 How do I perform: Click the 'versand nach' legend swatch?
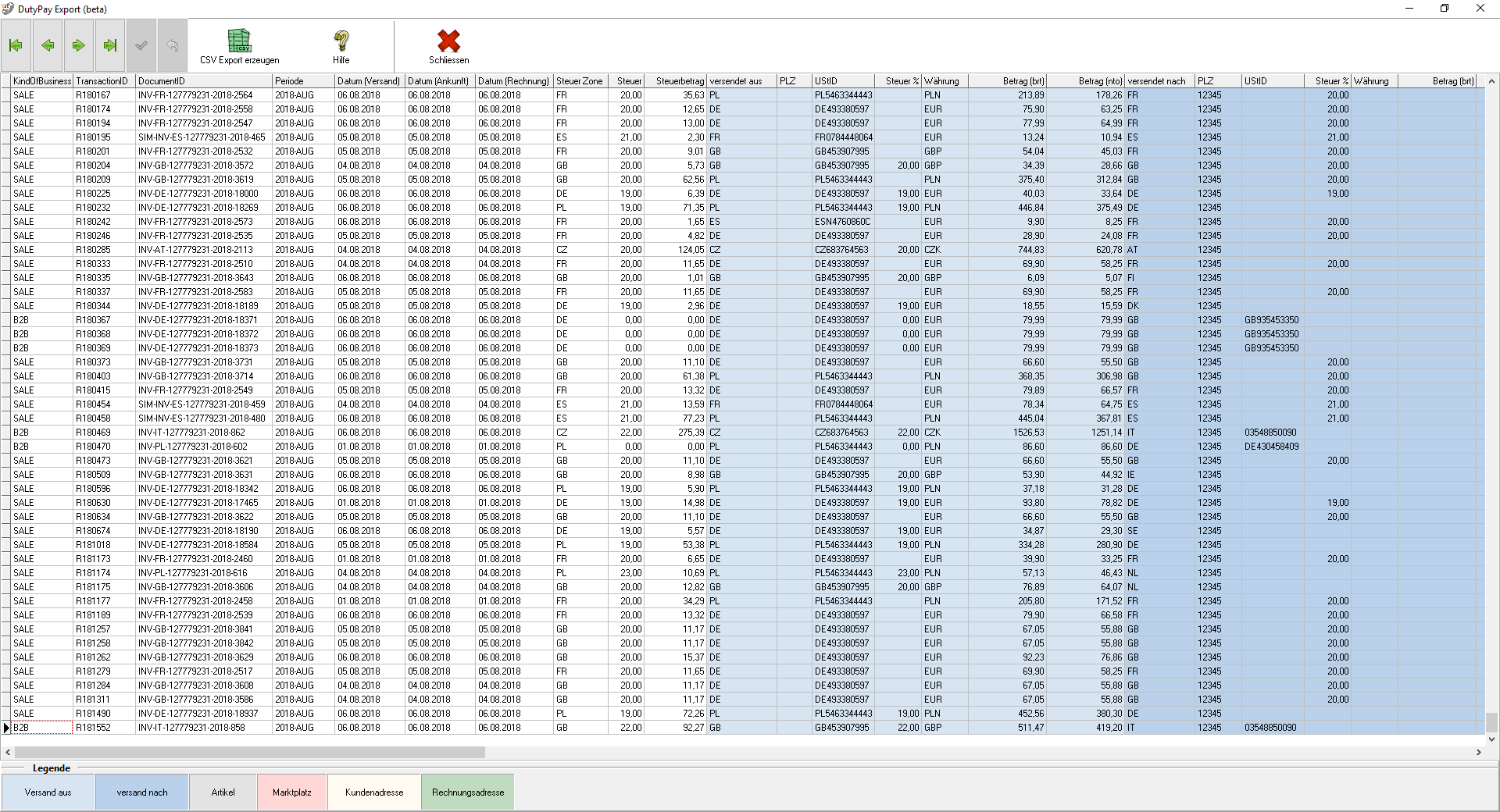click(142, 792)
